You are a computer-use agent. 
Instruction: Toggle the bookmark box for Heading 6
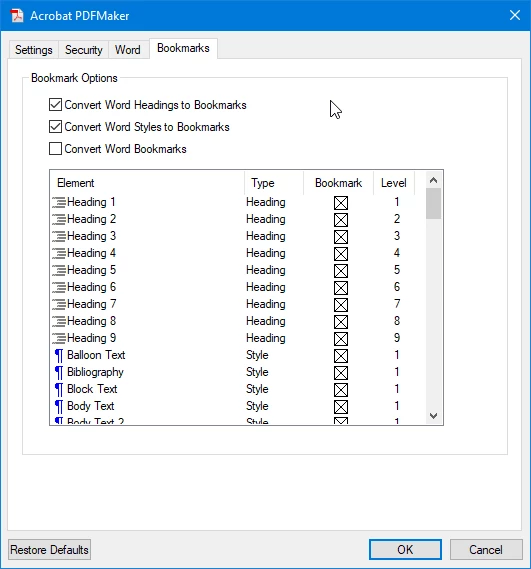point(341,288)
